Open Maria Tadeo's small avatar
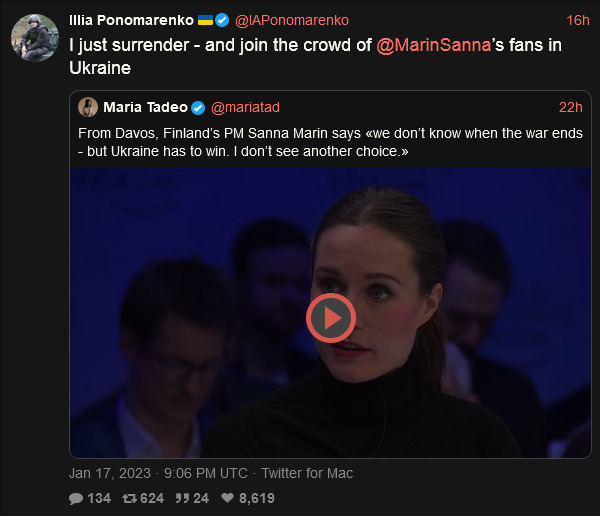 87,107
